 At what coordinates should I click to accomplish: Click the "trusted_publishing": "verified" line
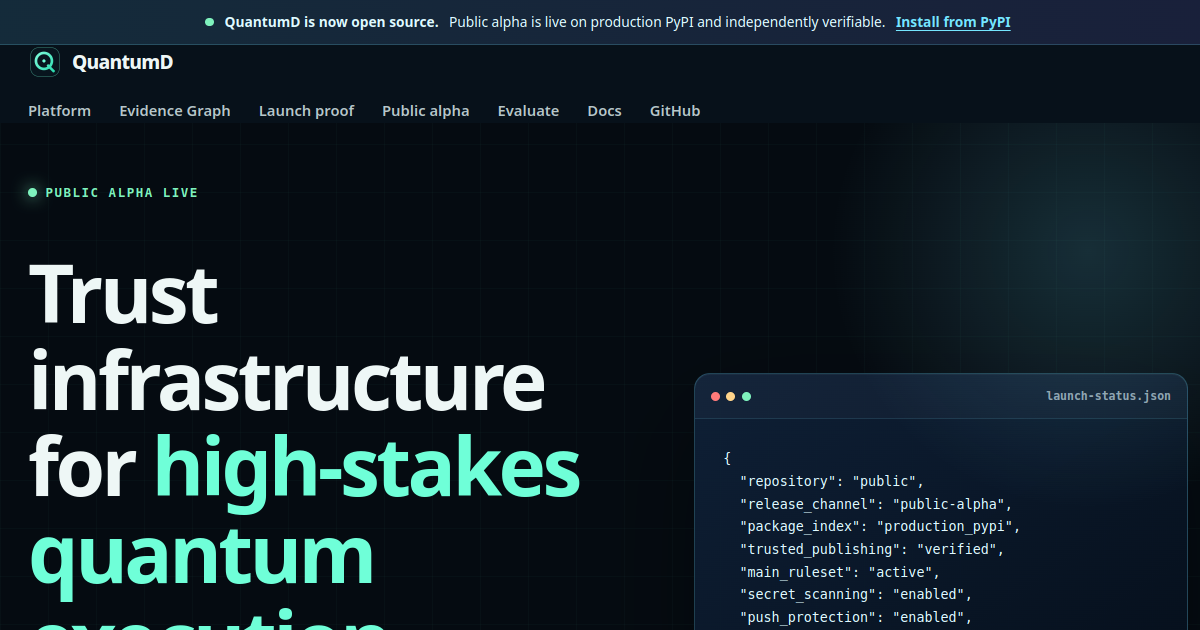pyautogui.click(x=871, y=549)
